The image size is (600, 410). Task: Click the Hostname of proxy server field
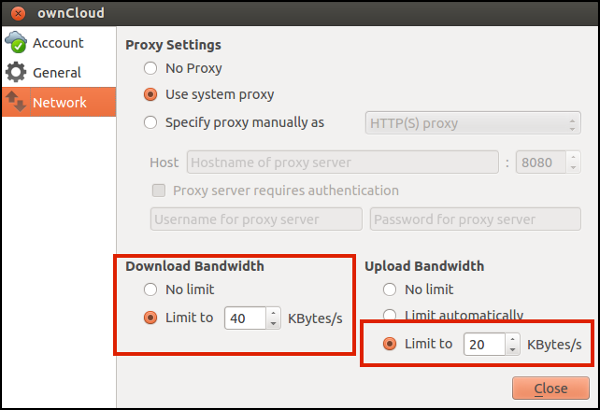tap(341, 162)
